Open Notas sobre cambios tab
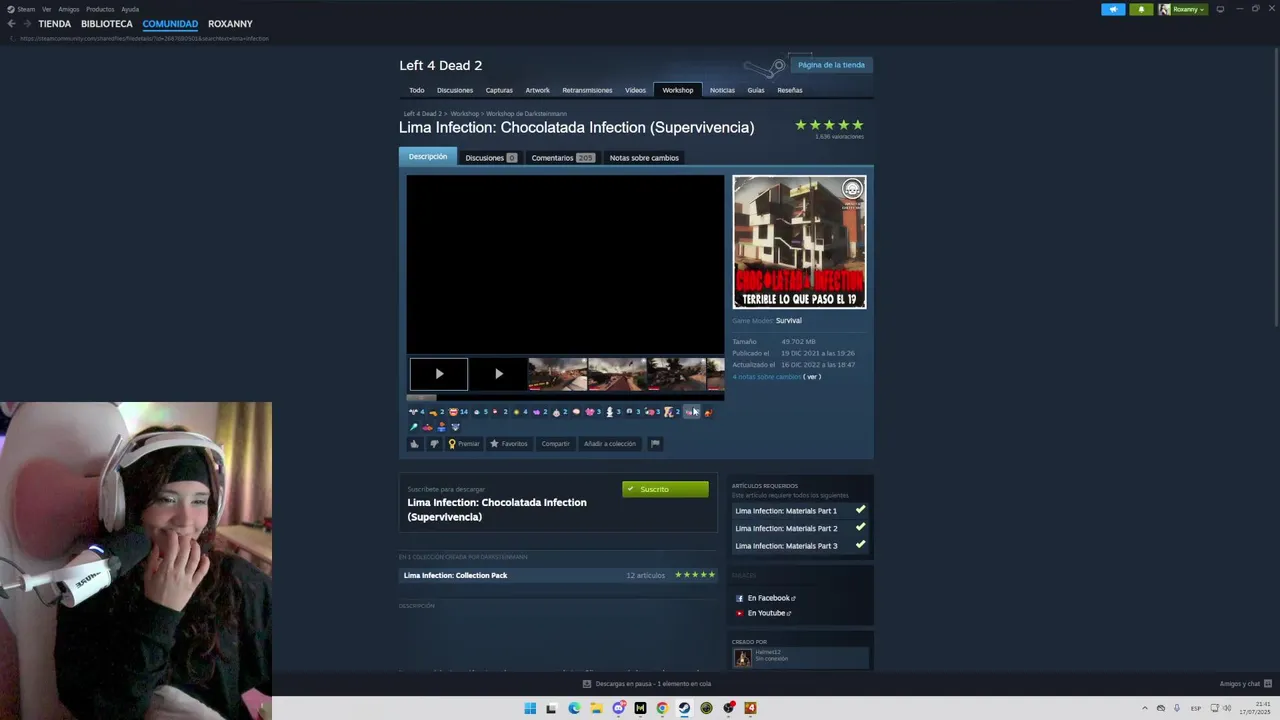This screenshot has width=1280, height=720. coord(644,158)
